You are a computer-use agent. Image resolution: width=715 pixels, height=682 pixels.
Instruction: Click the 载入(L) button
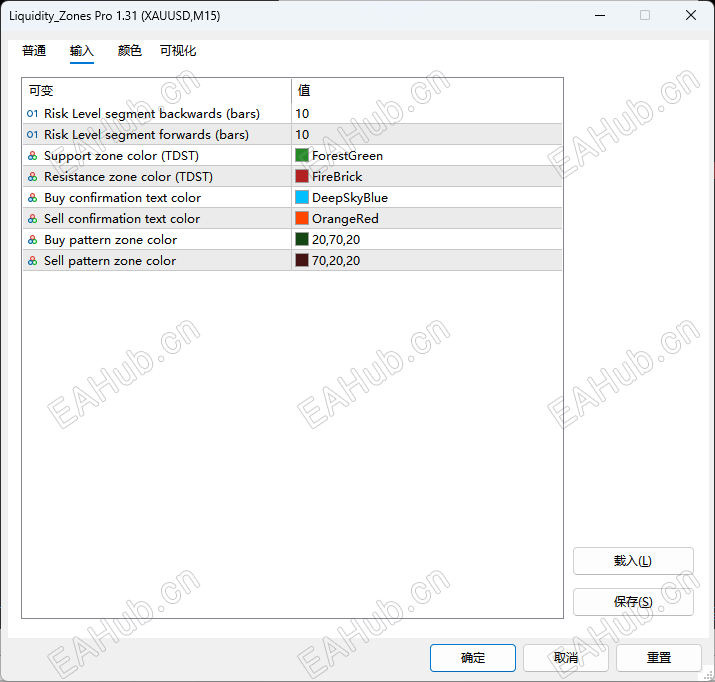633,561
